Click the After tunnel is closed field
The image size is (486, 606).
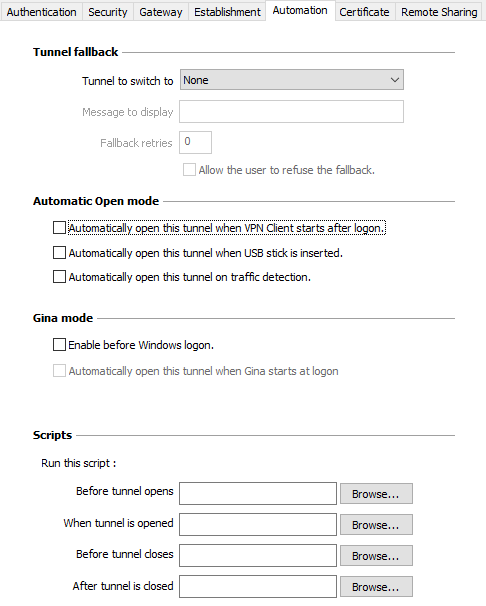click(x=258, y=586)
